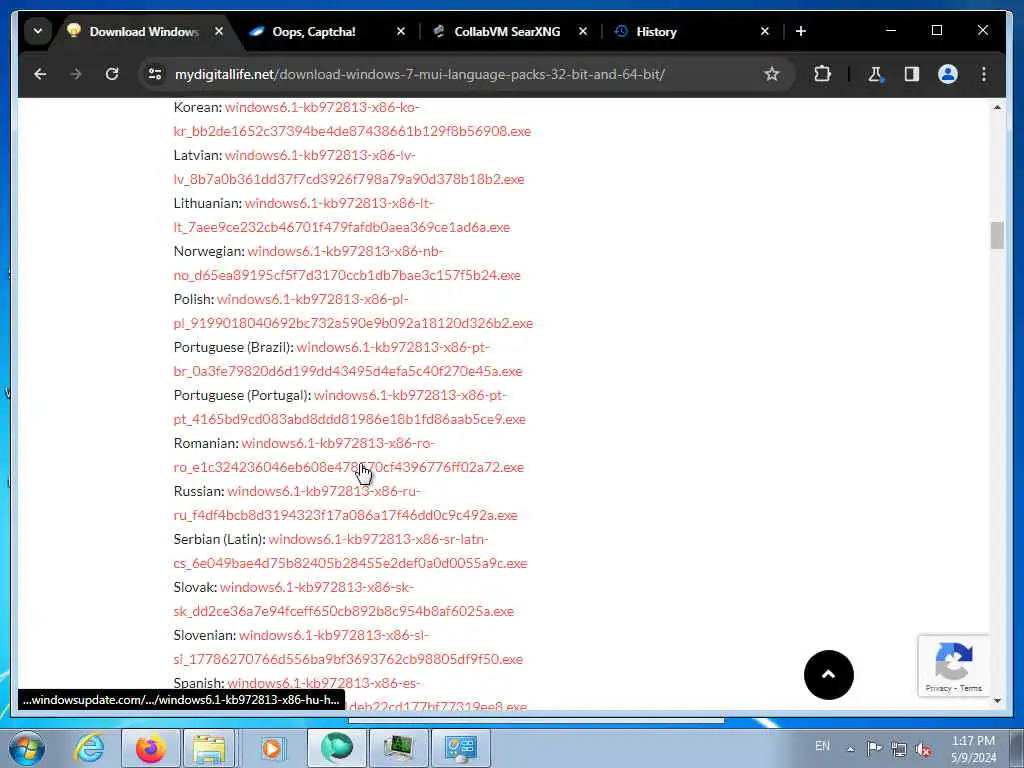The width and height of the screenshot is (1024, 768).
Task: Click the scroll-to-top round button
Action: point(828,675)
